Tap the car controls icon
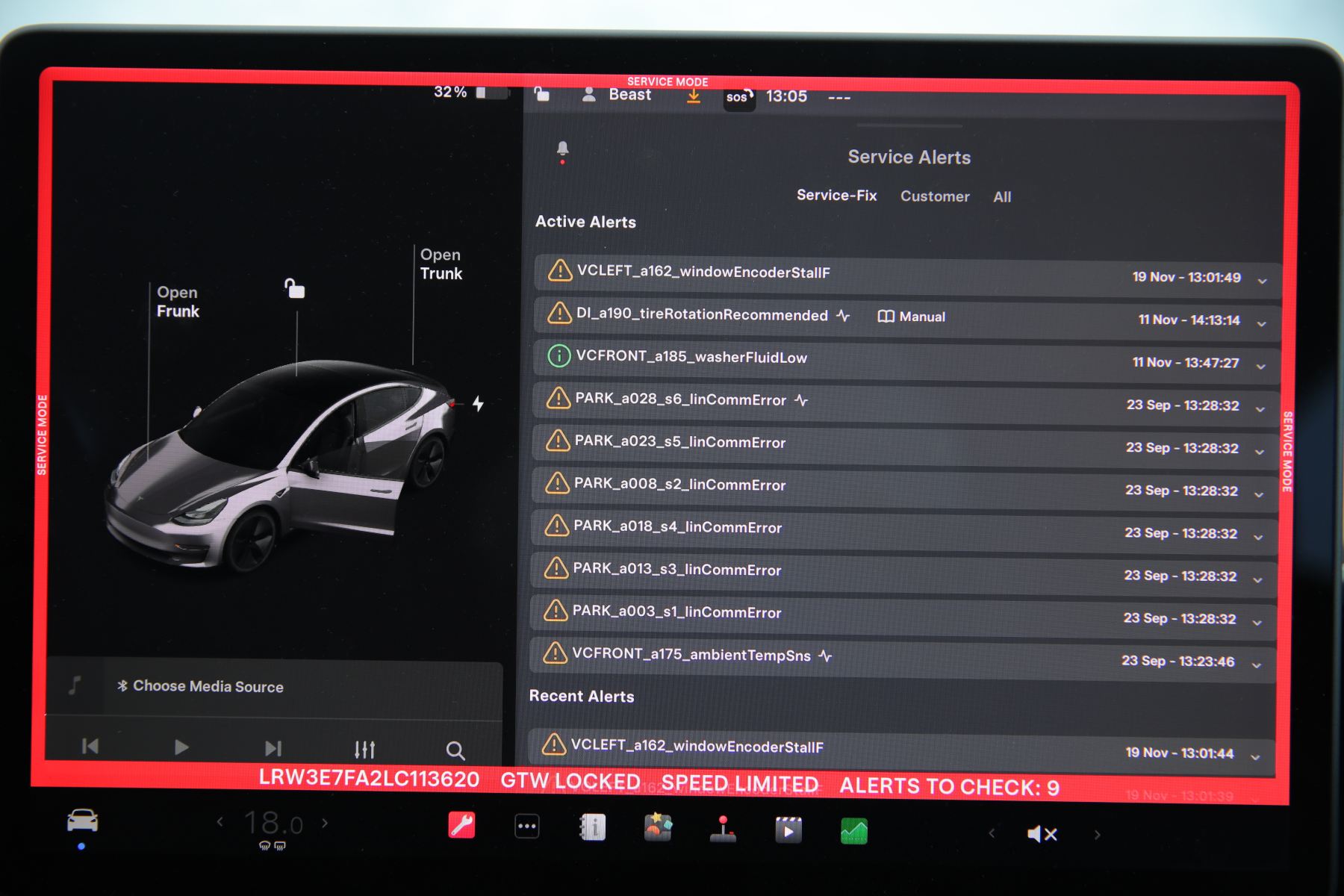Viewport: 1344px width, 896px height. click(82, 821)
